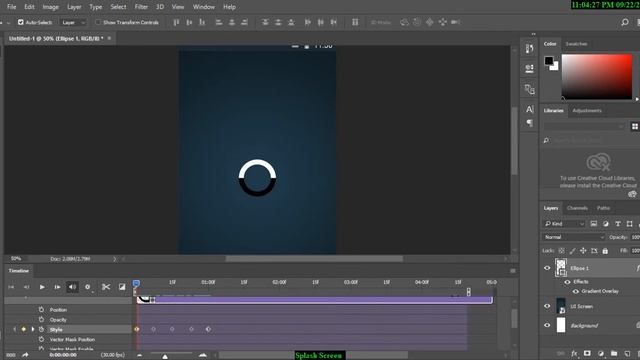Toggle the Auto-Select checkbox
Image resolution: width=640 pixels, height=360 pixels.
pyautogui.click(x=20, y=22)
